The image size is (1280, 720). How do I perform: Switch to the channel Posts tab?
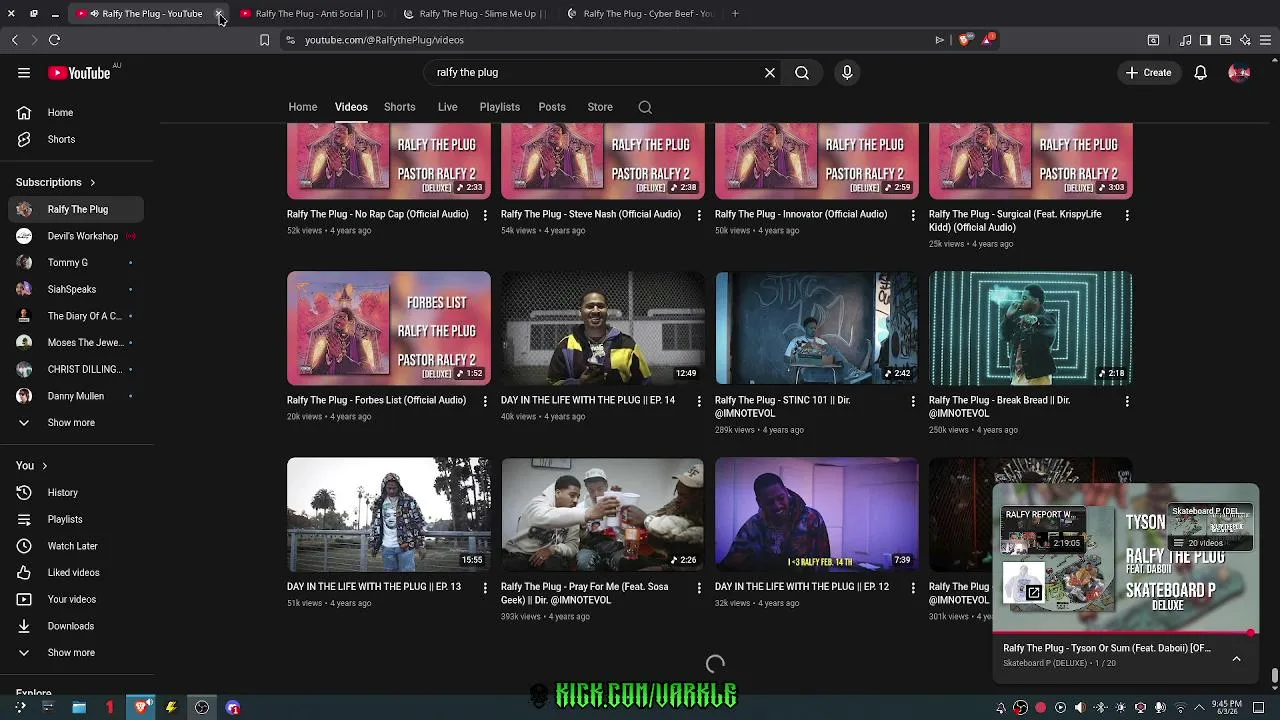(552, 107)
